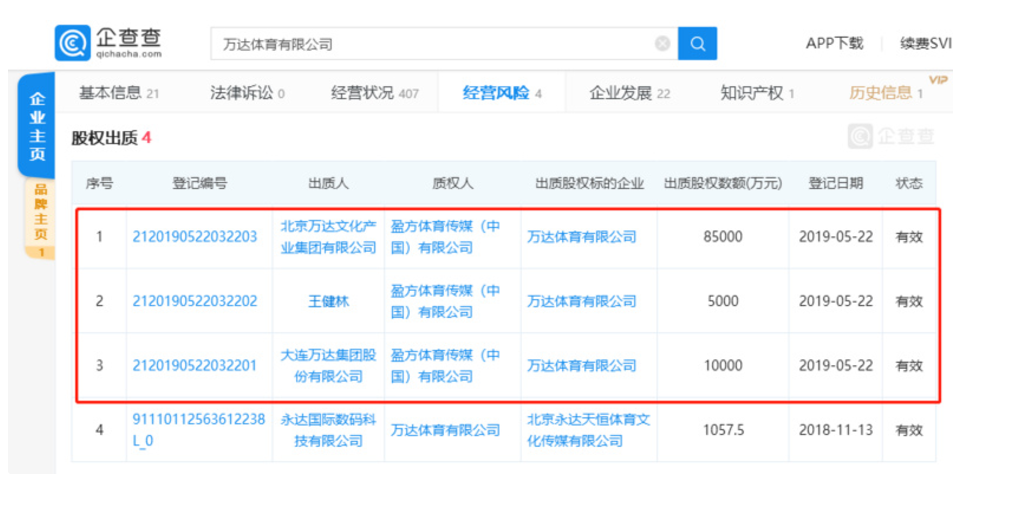
Task: Clear the search box with the X icon
Action: pos(662,44)
